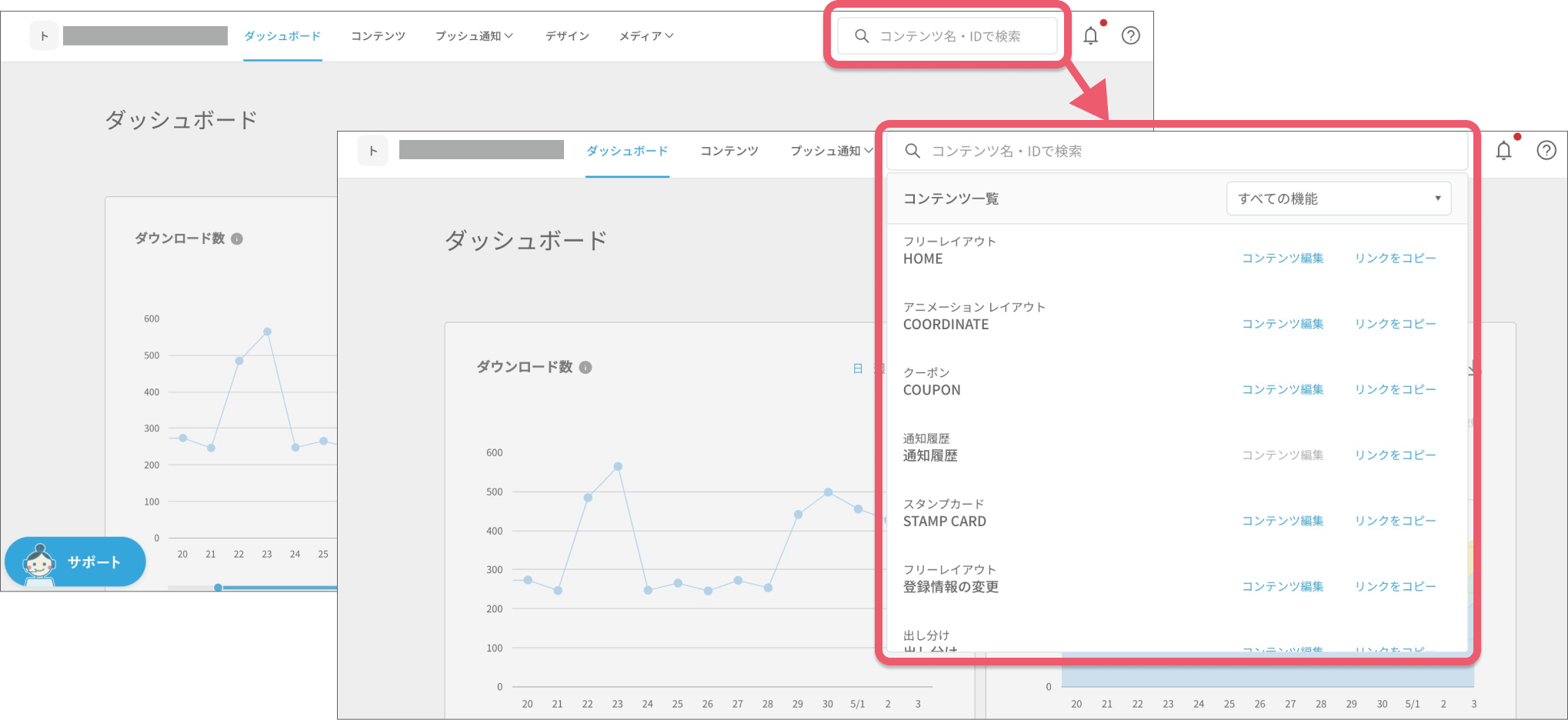1568x720 pixels.
Task: Click the ト app logo in the back window
Action: (44, 35)
